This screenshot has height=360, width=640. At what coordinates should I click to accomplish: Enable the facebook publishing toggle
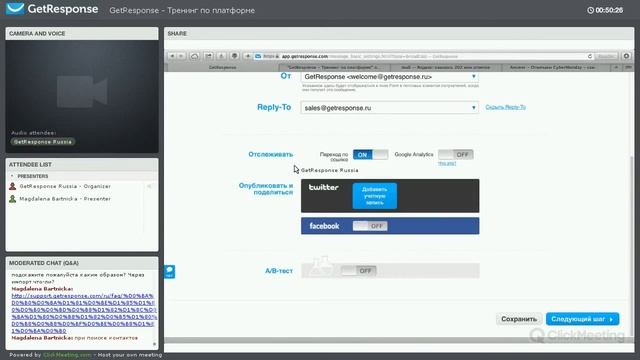(x=370, y=226)
